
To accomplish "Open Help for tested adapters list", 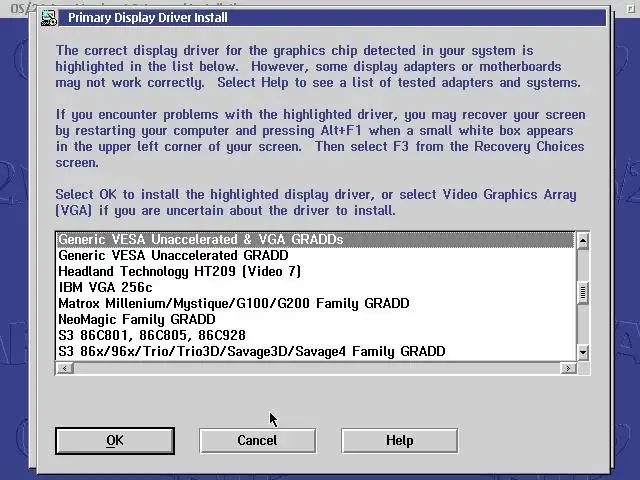I will 400,441.
